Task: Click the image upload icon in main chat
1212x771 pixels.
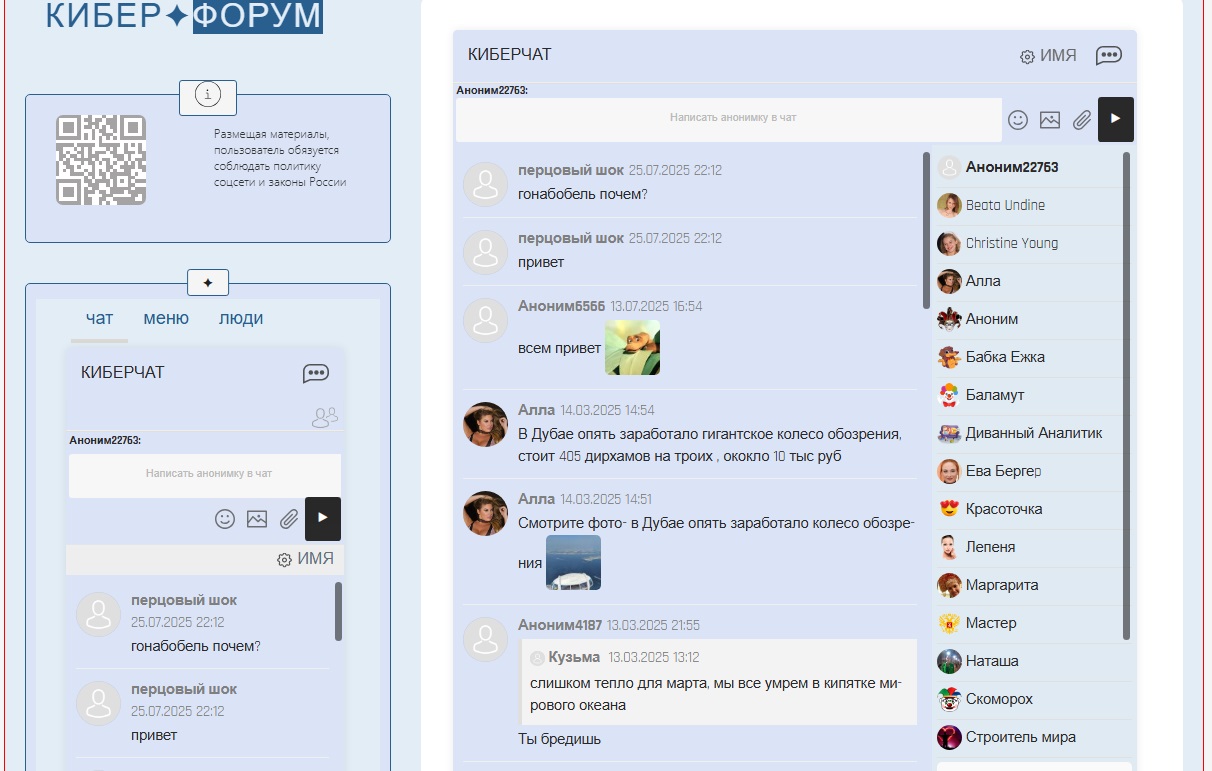Action: click(1049, 120)
